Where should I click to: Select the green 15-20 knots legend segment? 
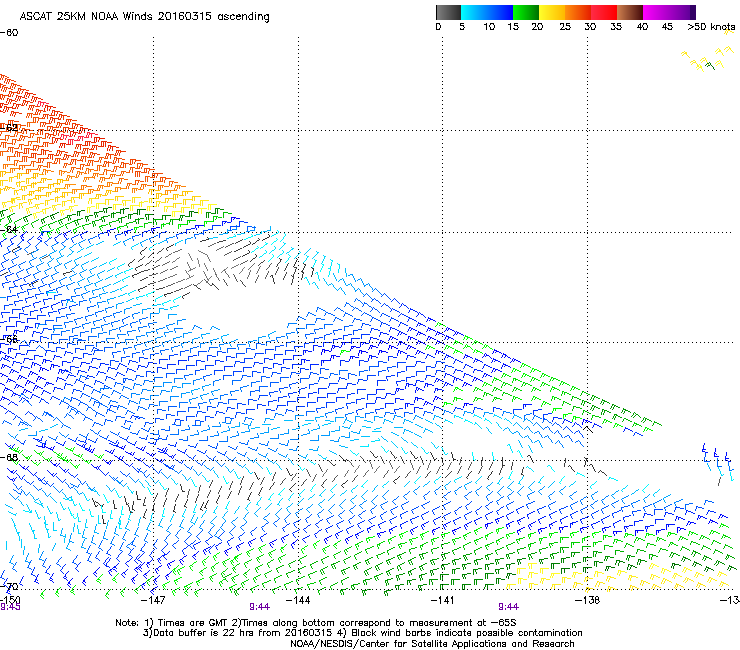[526, 12]
